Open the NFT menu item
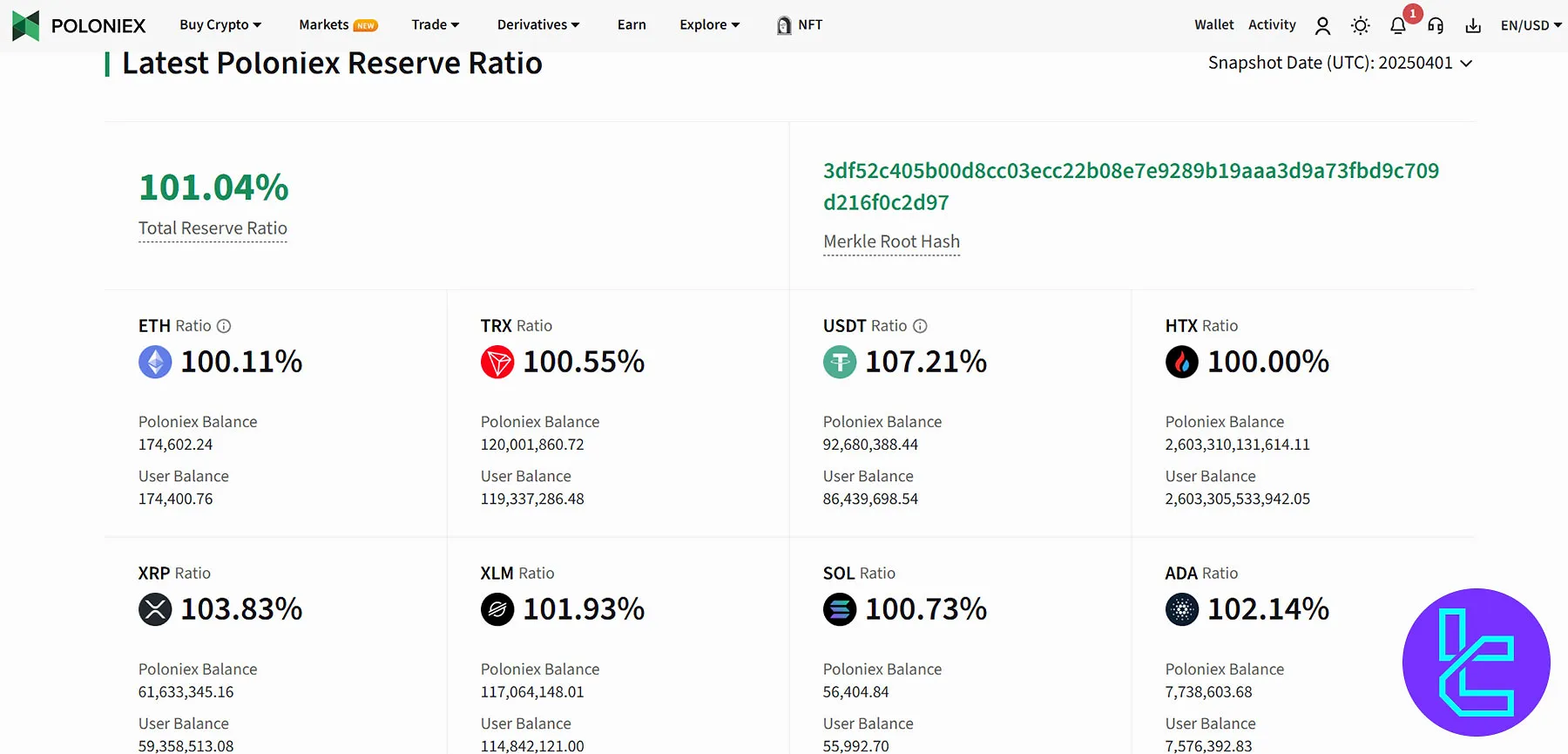1568x754 pixels. pyautogui.click(x=810, y=25)
